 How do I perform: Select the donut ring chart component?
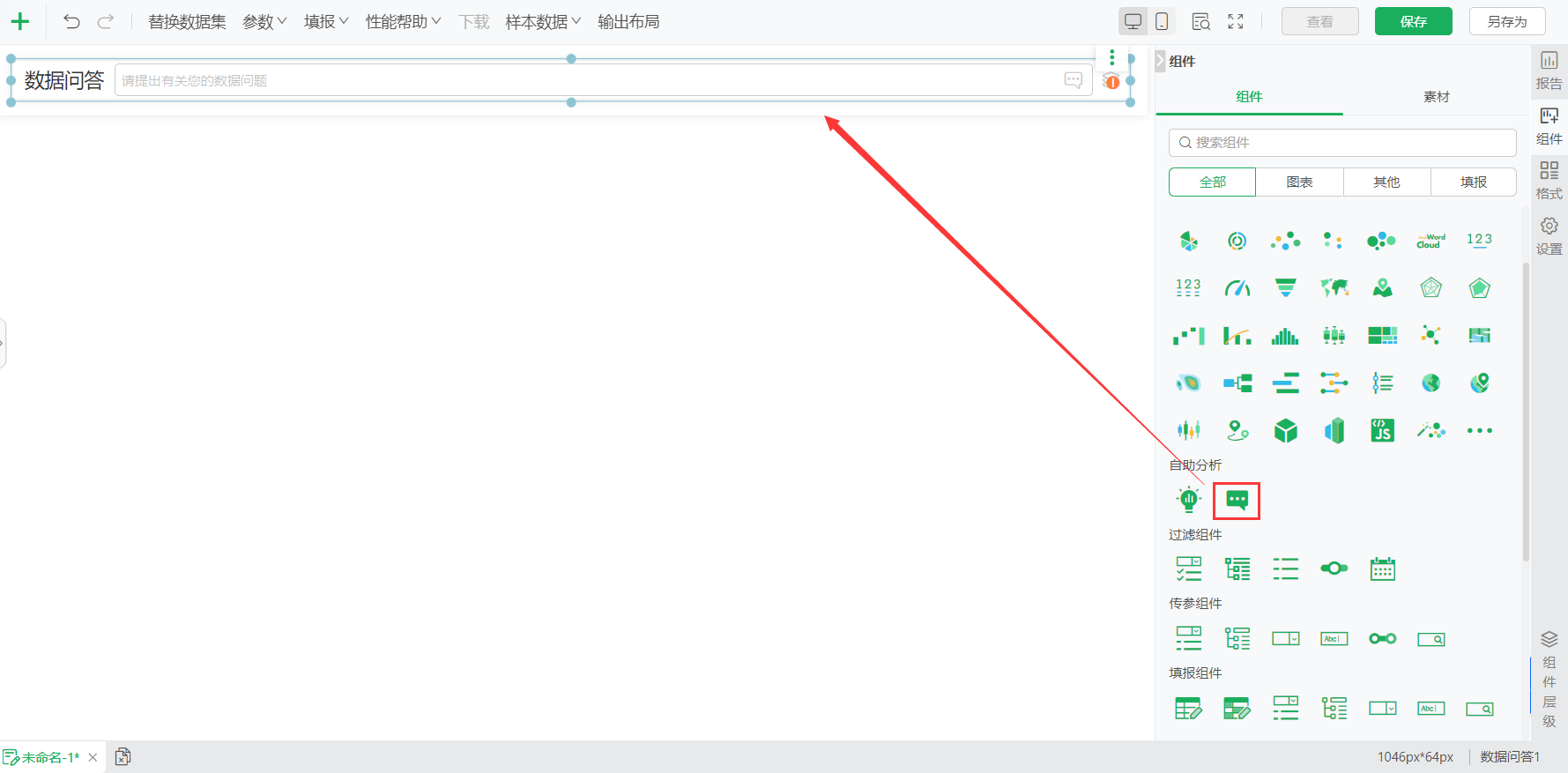pos(1237,241)
